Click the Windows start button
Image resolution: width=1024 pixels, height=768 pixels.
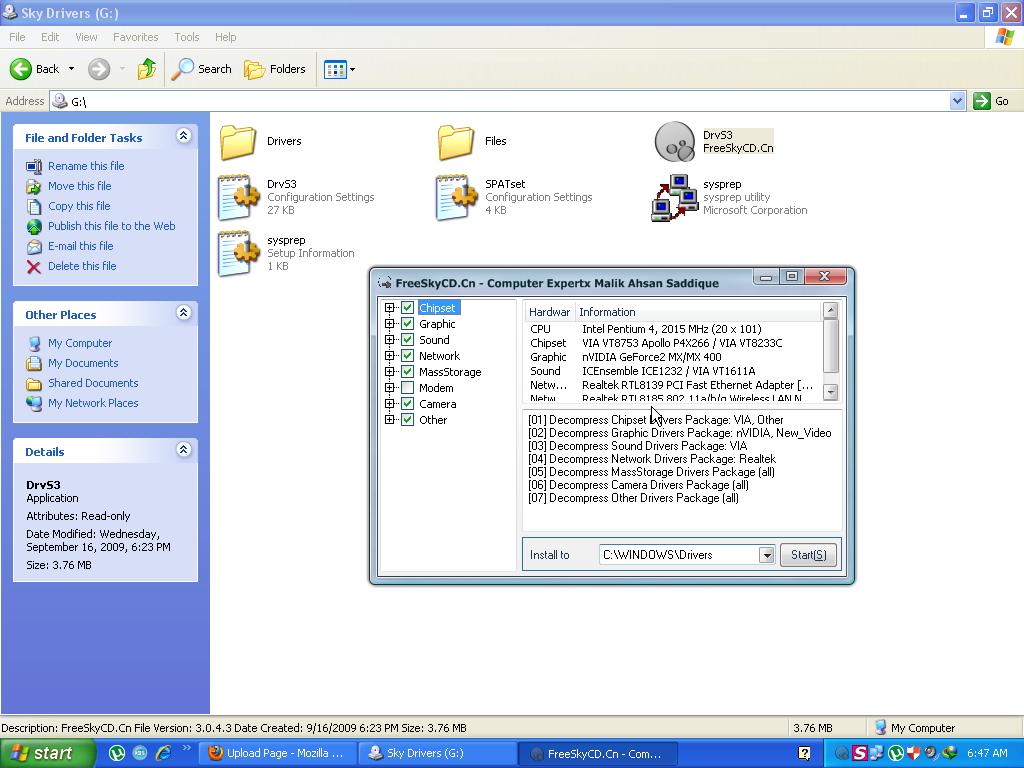(42, 753)
